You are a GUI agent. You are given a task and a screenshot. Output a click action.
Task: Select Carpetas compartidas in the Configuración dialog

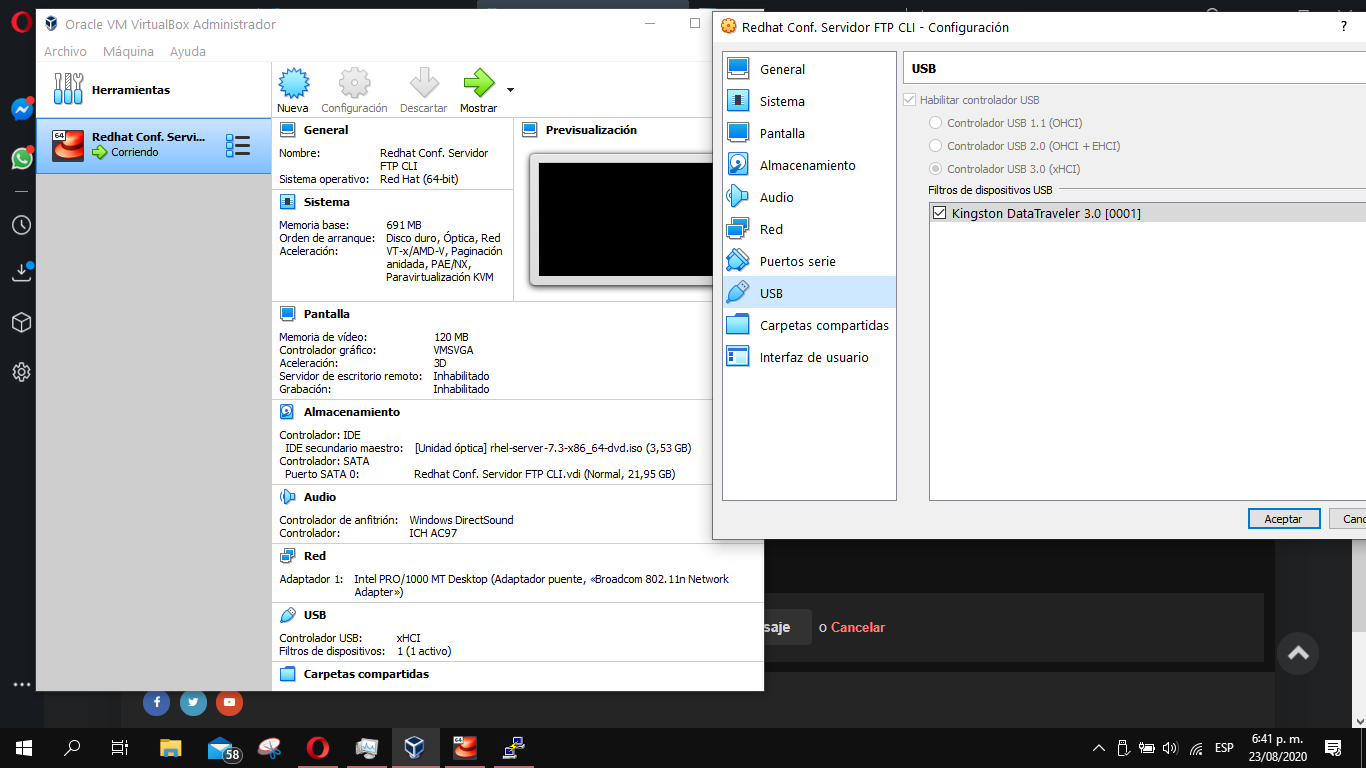tap(809, 325)
